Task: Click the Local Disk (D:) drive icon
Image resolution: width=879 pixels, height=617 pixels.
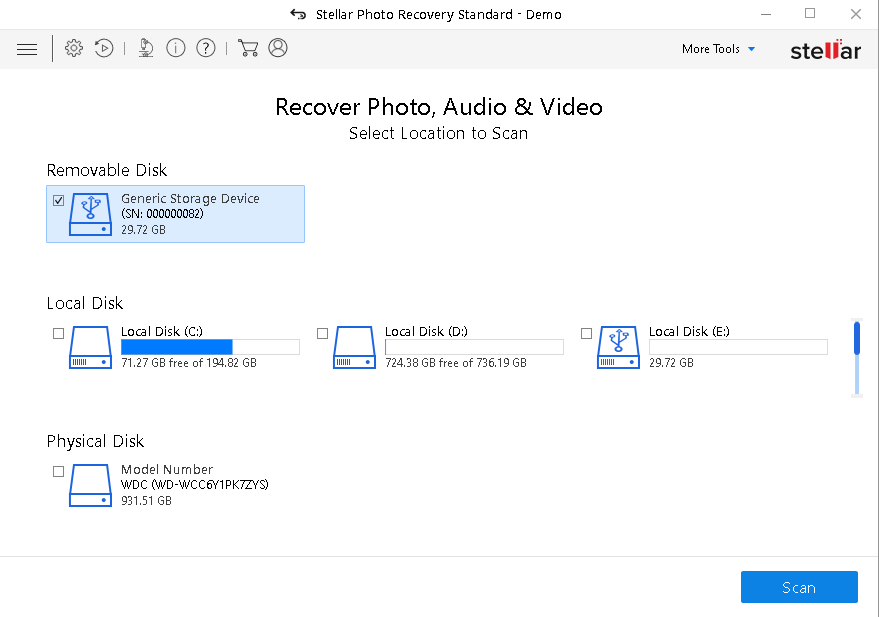Action: (x=354, y=347)
